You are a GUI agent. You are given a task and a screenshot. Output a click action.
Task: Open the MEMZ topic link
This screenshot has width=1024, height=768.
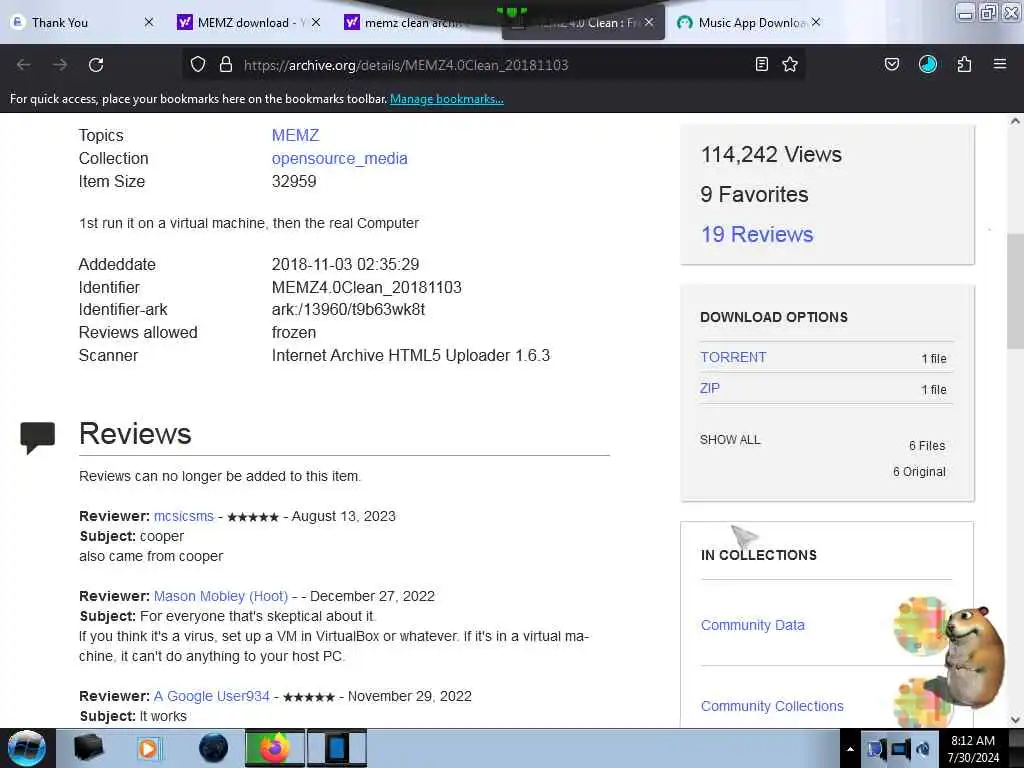295,135
